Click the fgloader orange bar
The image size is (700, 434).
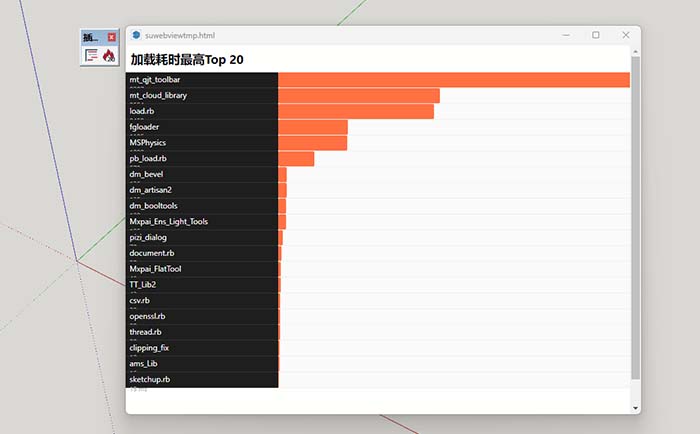pos(312,127)
